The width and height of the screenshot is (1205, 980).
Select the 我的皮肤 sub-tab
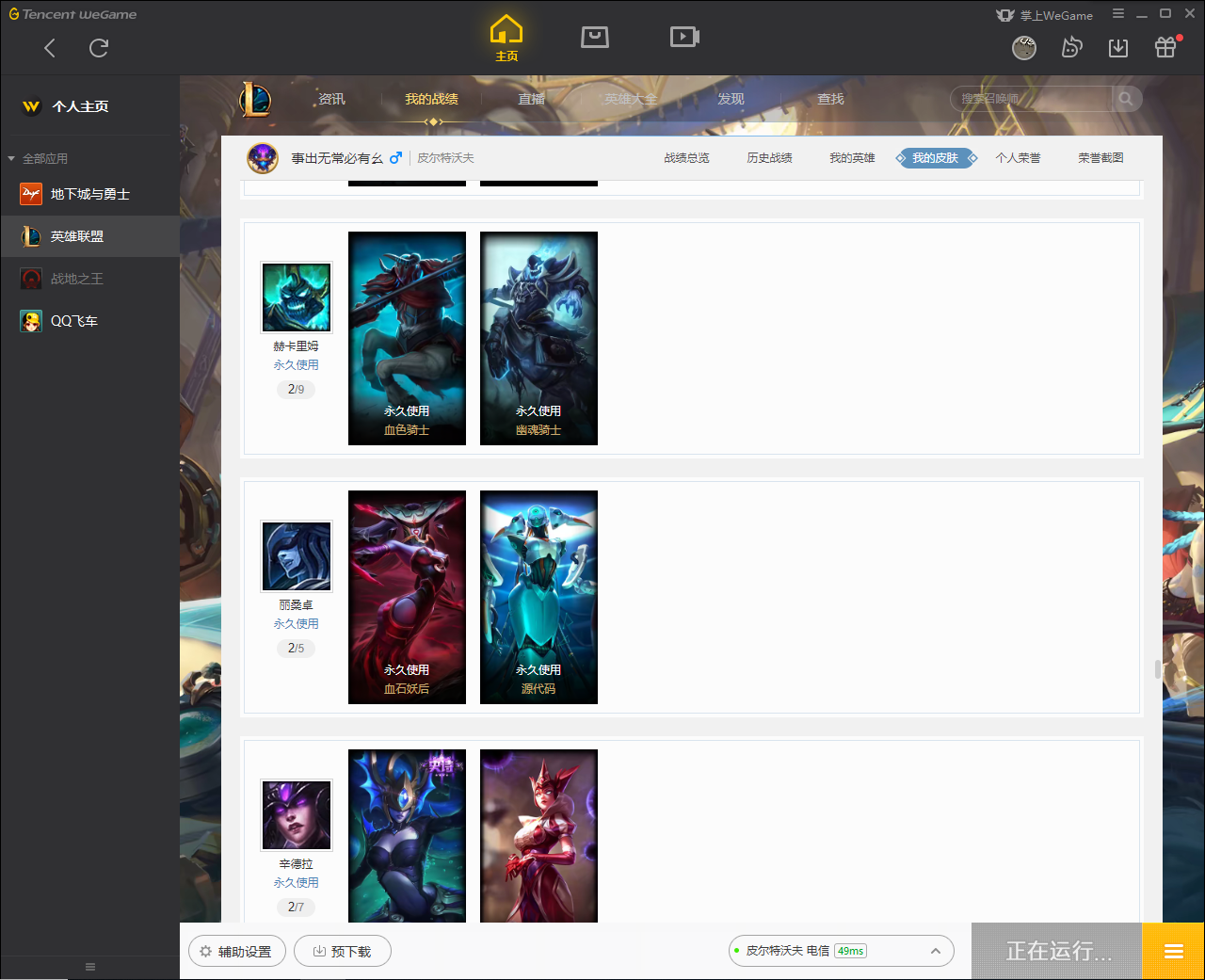pos(935,158)
